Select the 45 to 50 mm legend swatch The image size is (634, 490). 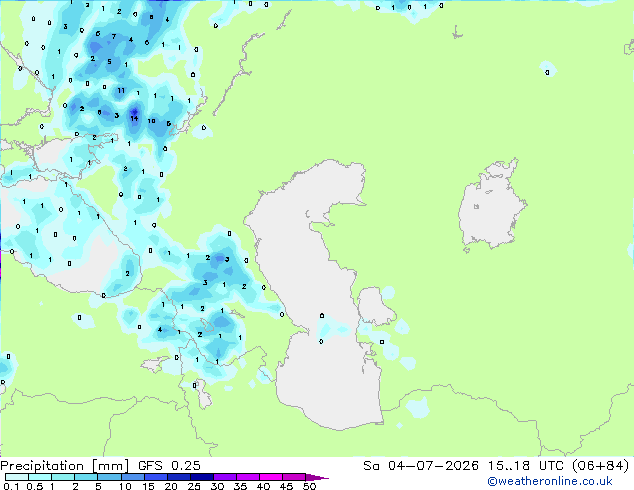click(294, 477)
